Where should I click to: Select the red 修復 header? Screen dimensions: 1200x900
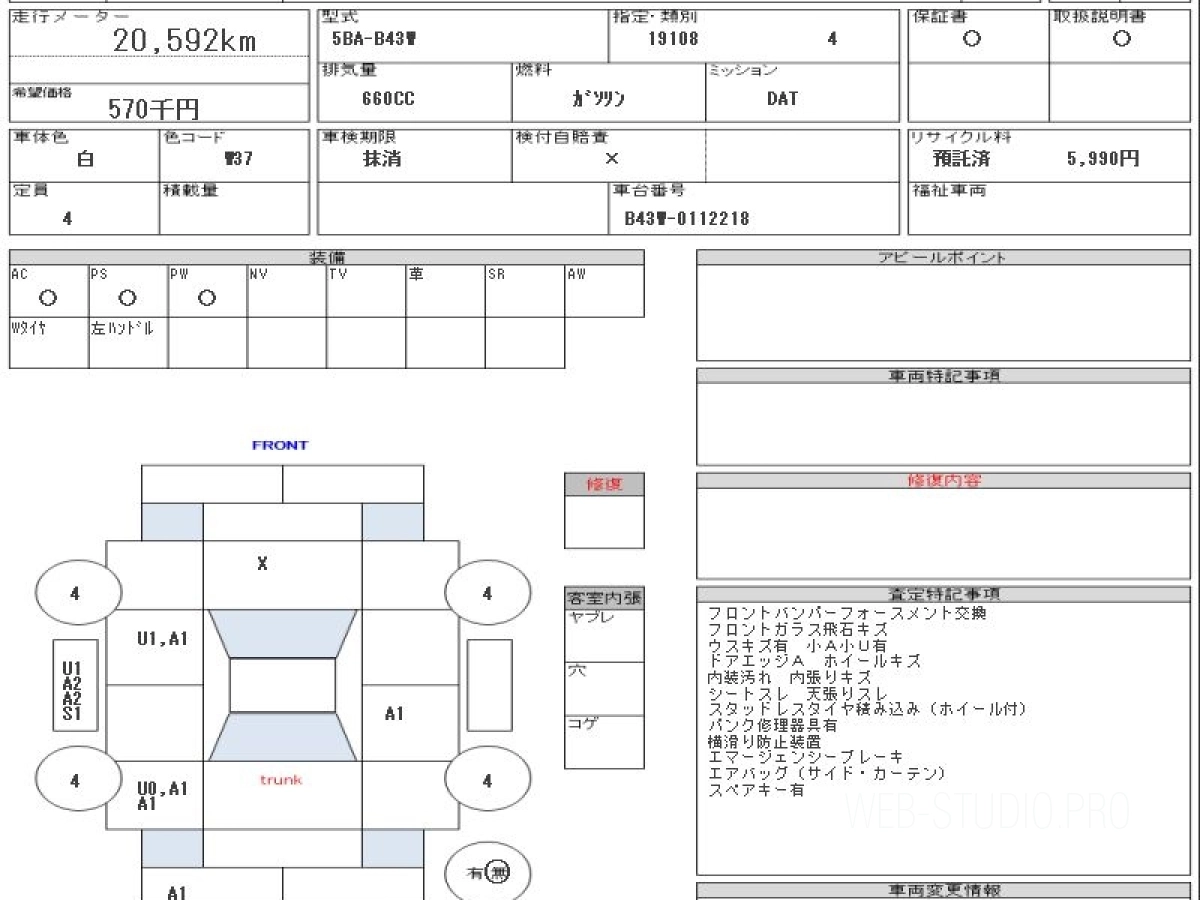pyautogui.click(x=604, y=484)
